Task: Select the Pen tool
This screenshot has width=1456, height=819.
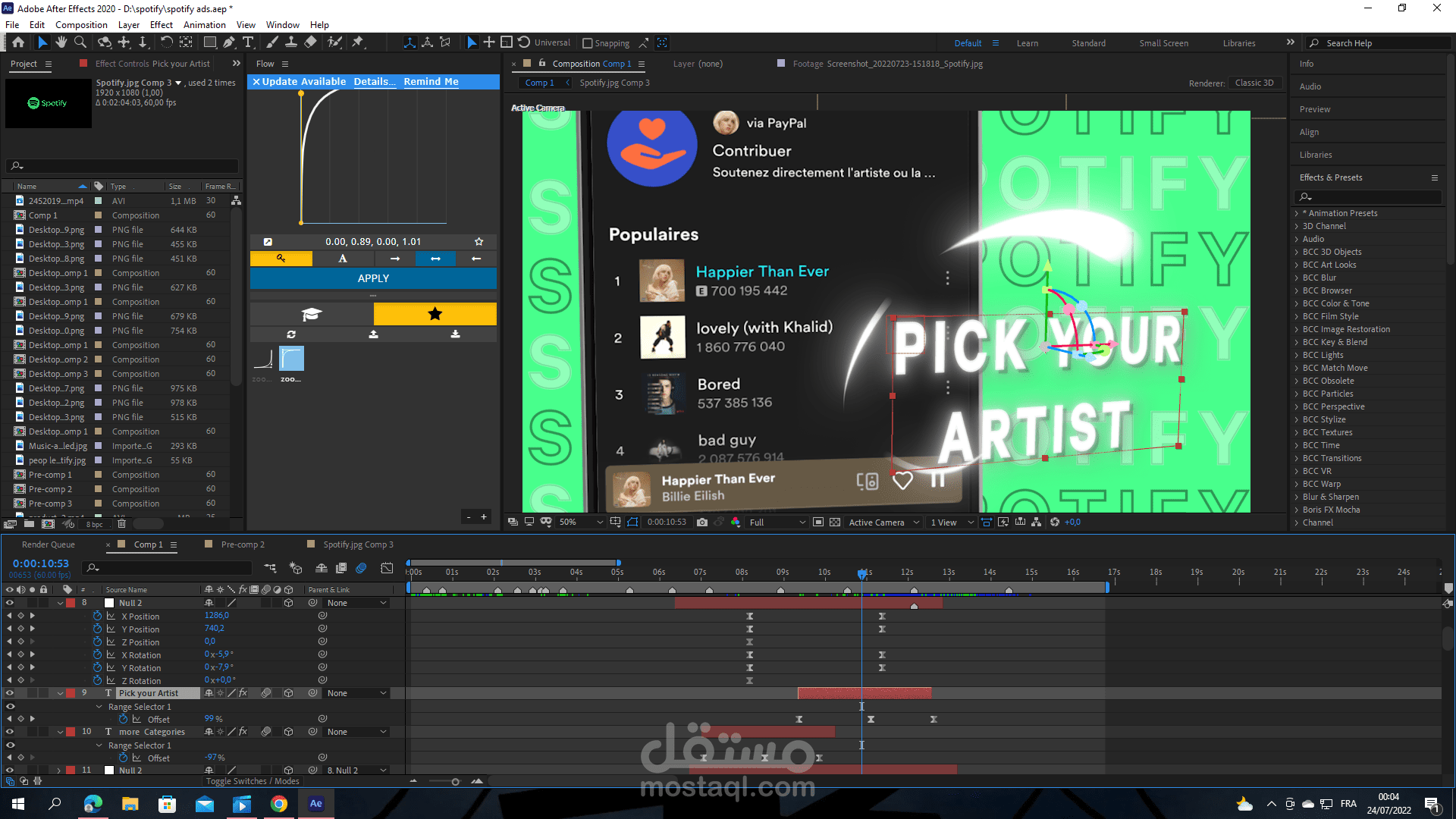Action: [x=229, y=42]
